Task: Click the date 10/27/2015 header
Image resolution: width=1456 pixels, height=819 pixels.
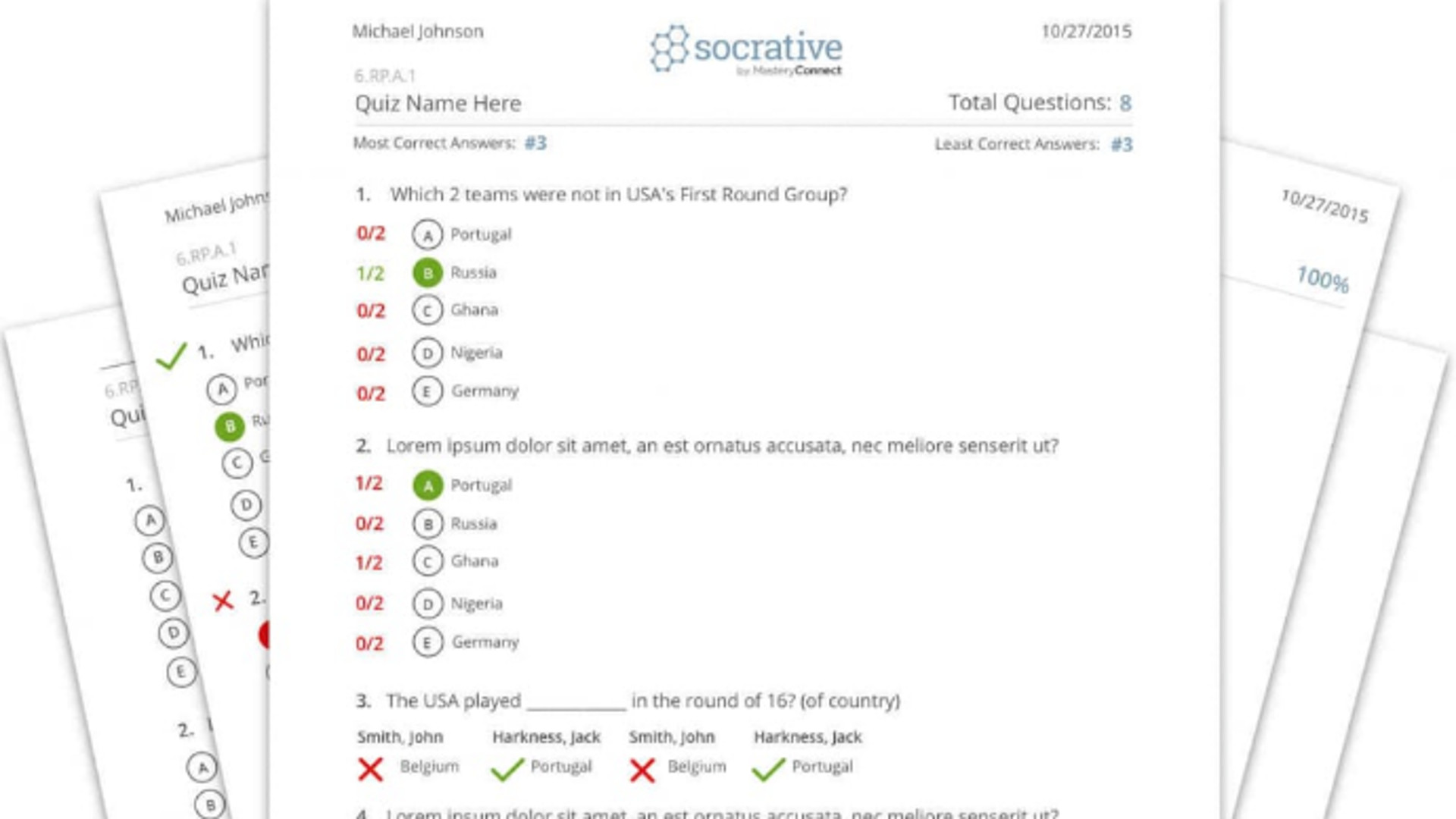Action: [1085, 31]
